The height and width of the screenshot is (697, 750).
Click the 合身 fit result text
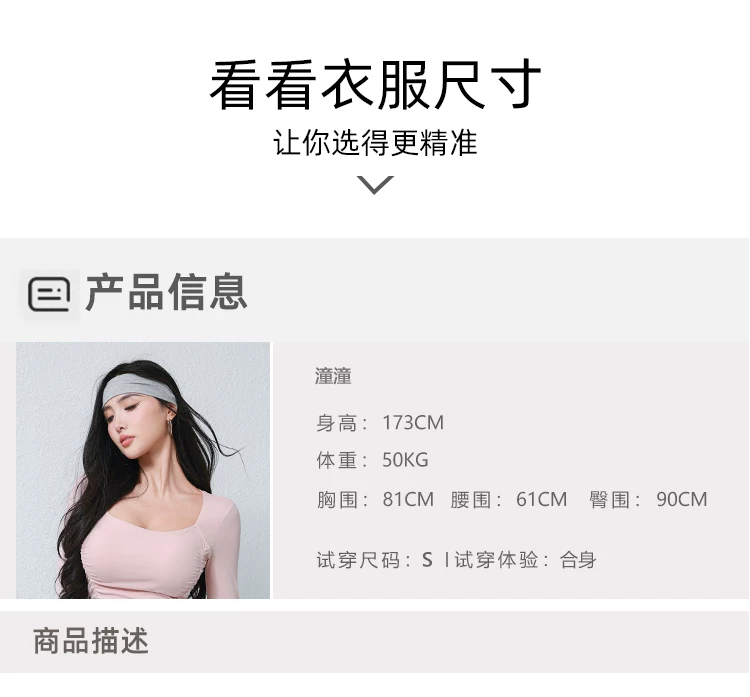(x=578, y=560)
